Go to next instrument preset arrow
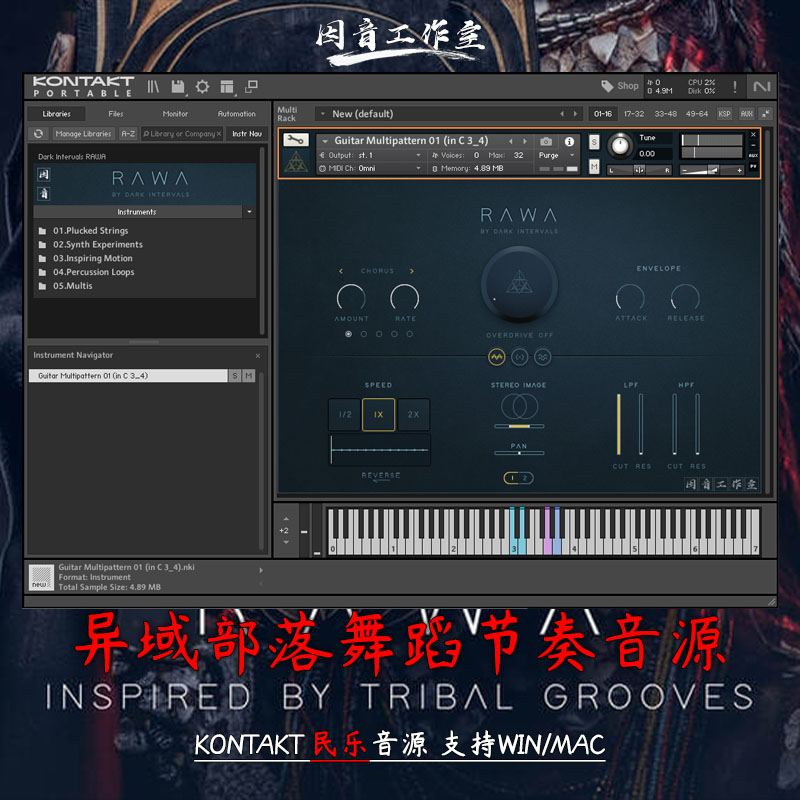Image resolution: width=800 pixels, height=800 pixels. point(525,141)
